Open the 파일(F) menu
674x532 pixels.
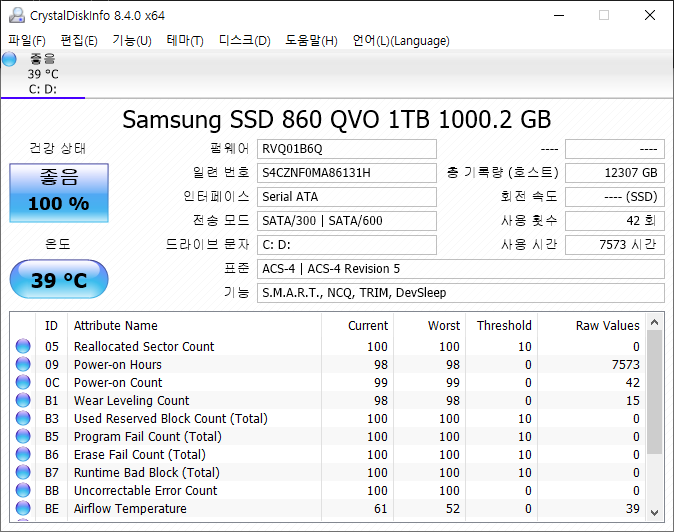point(27,40)
